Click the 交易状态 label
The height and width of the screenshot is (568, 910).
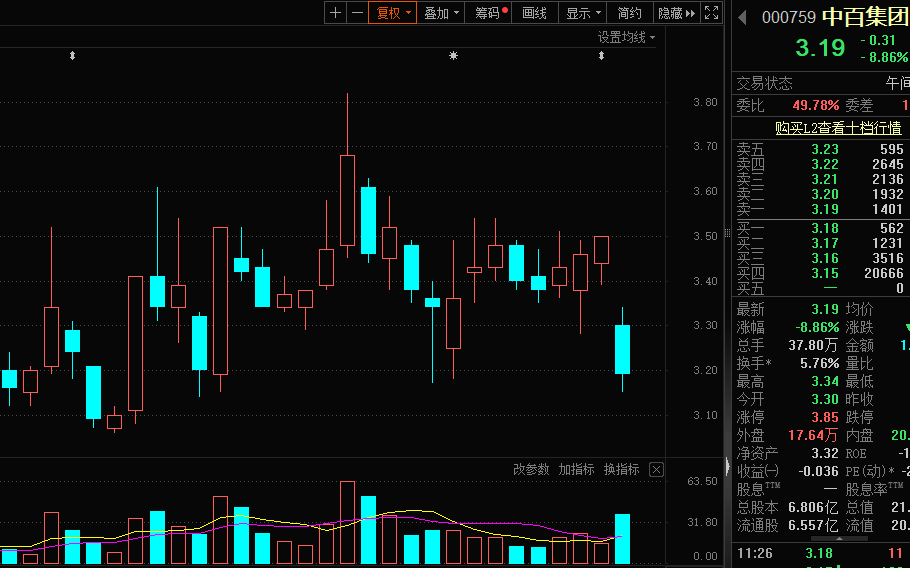(764, 84)
